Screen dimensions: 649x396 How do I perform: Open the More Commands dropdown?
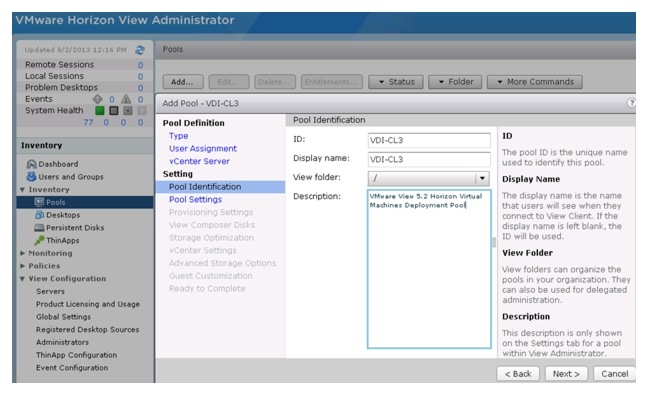[535, 82]
